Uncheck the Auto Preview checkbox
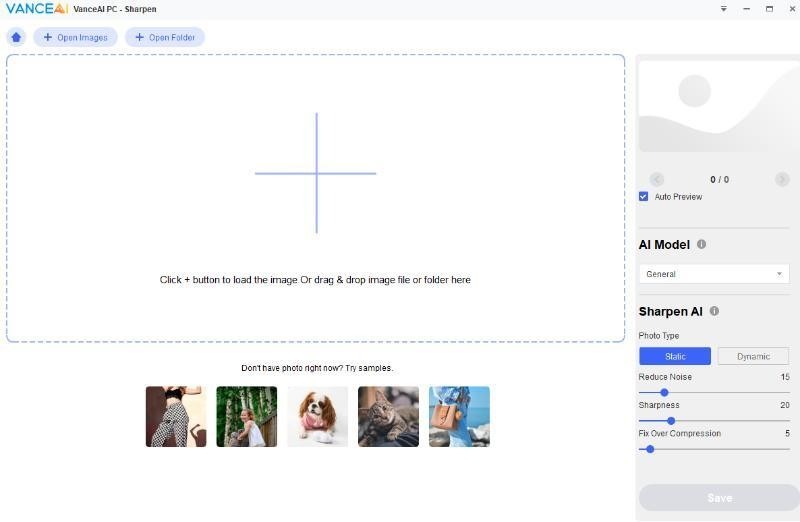The width and height of the screenshot is (800, 522). point(644,197)
